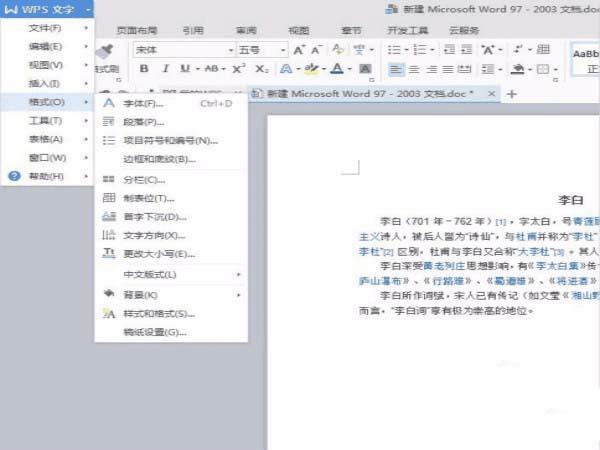Click the phonetic guide icon
This screenshot has width=600, height=450.
tap(359, 49)
